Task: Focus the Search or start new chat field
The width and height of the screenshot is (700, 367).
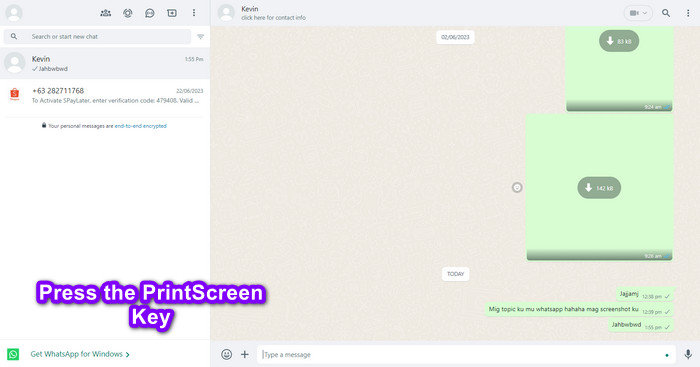Action: (x=97, y=37)
